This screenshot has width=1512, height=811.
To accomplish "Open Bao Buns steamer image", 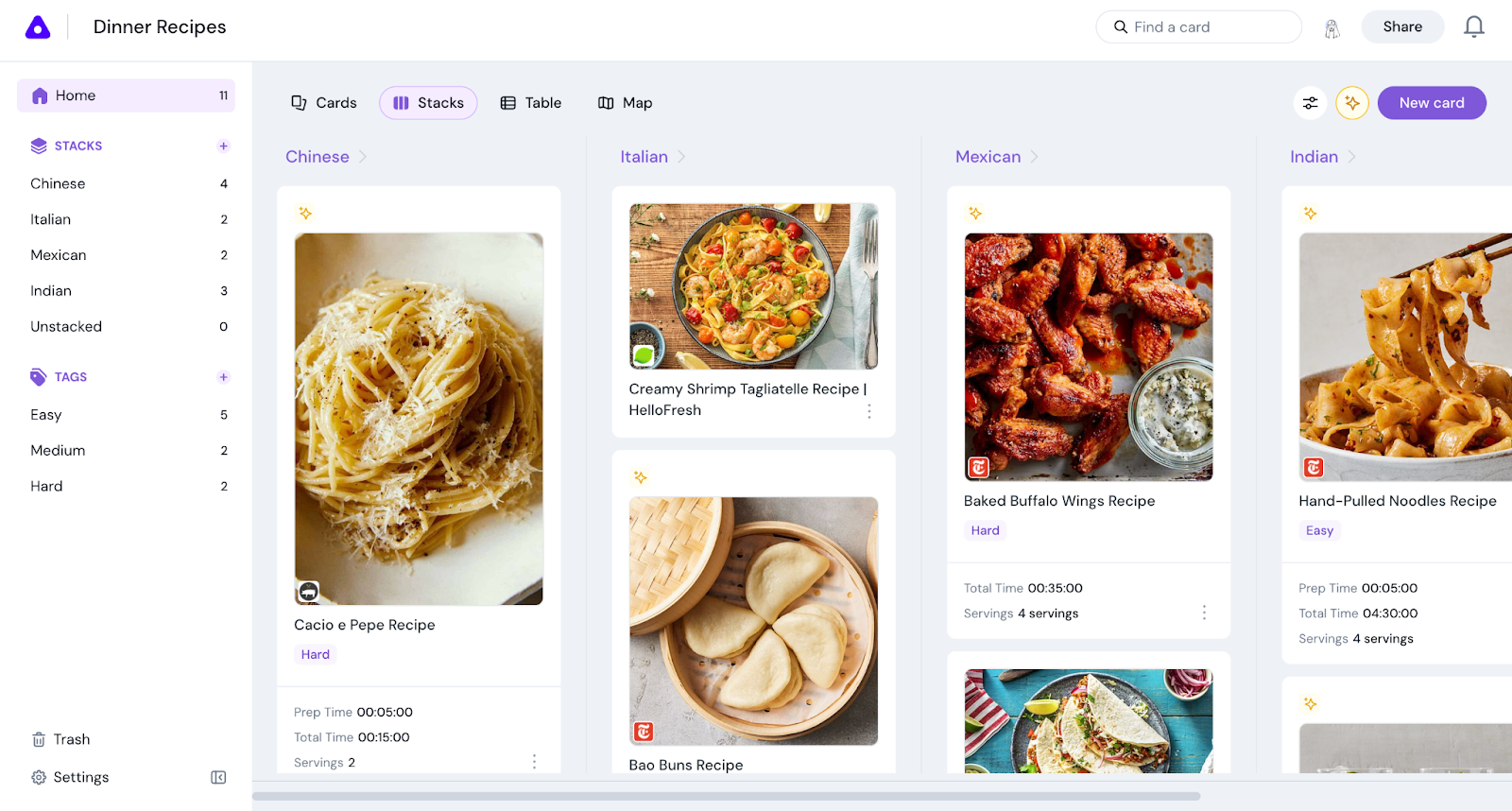I will pos(753,621).
